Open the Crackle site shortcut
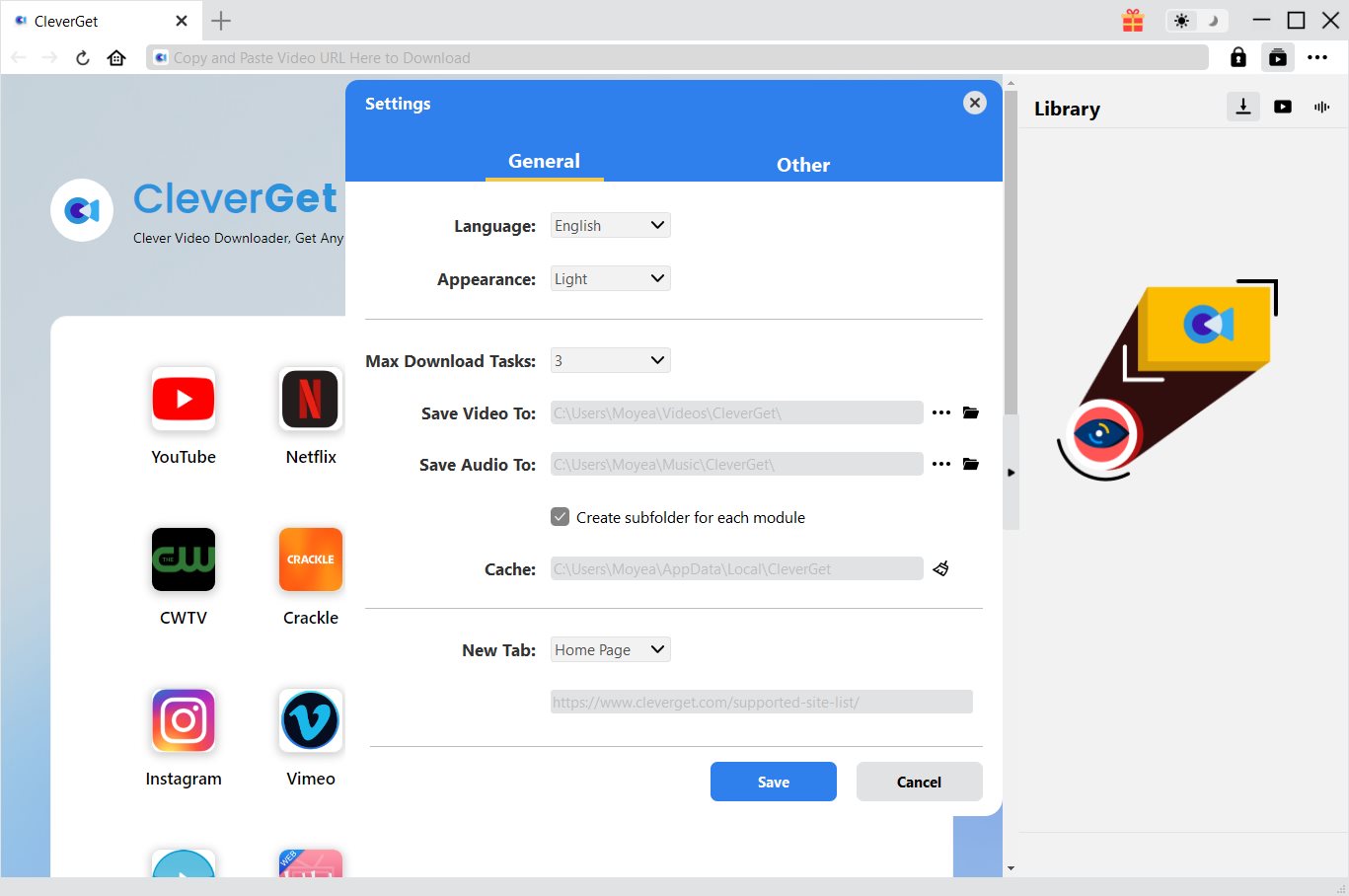Screen dimensions: 1349x896 point(310,560)
